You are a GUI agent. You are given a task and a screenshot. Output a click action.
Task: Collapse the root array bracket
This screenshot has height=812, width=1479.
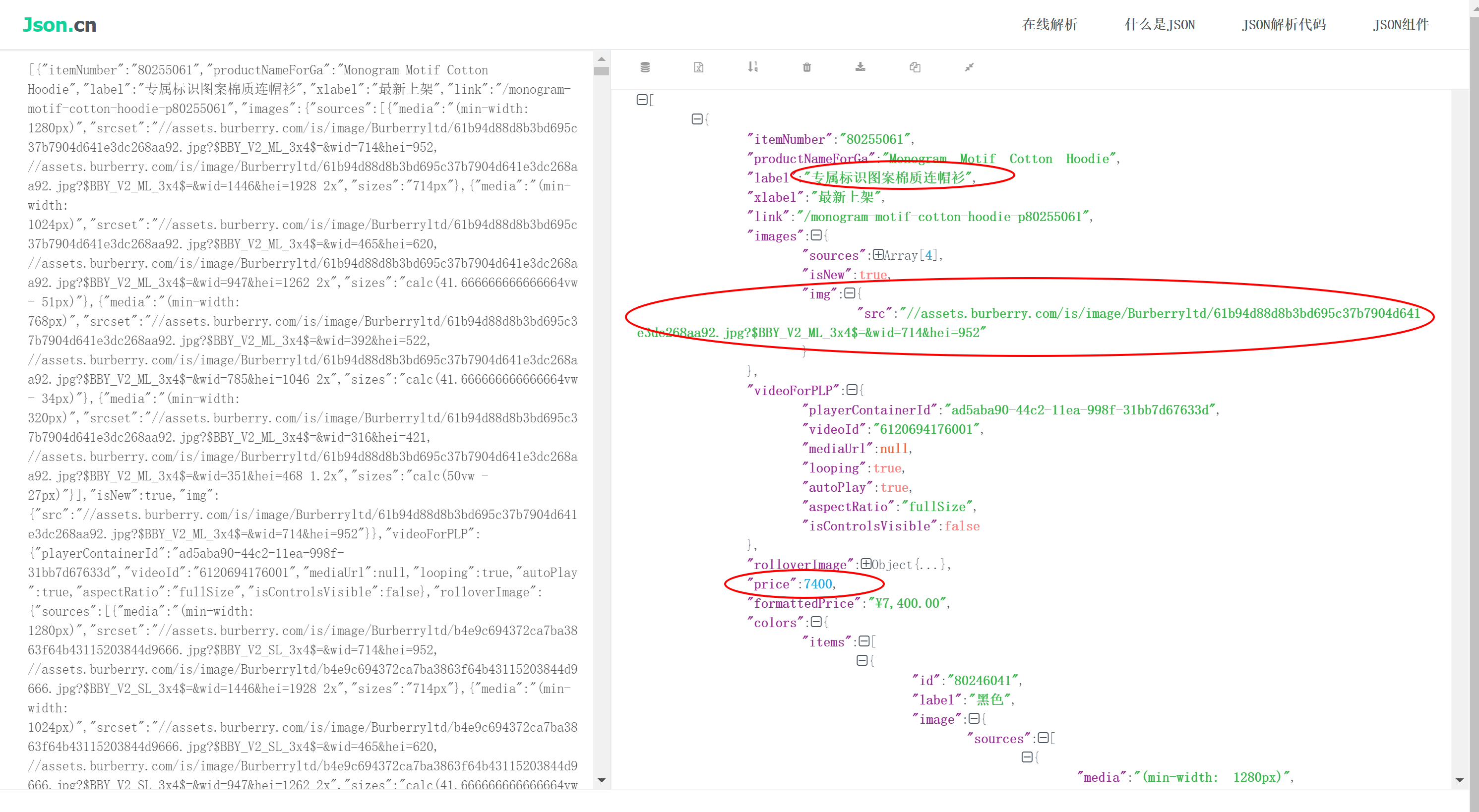pos(642,100)
